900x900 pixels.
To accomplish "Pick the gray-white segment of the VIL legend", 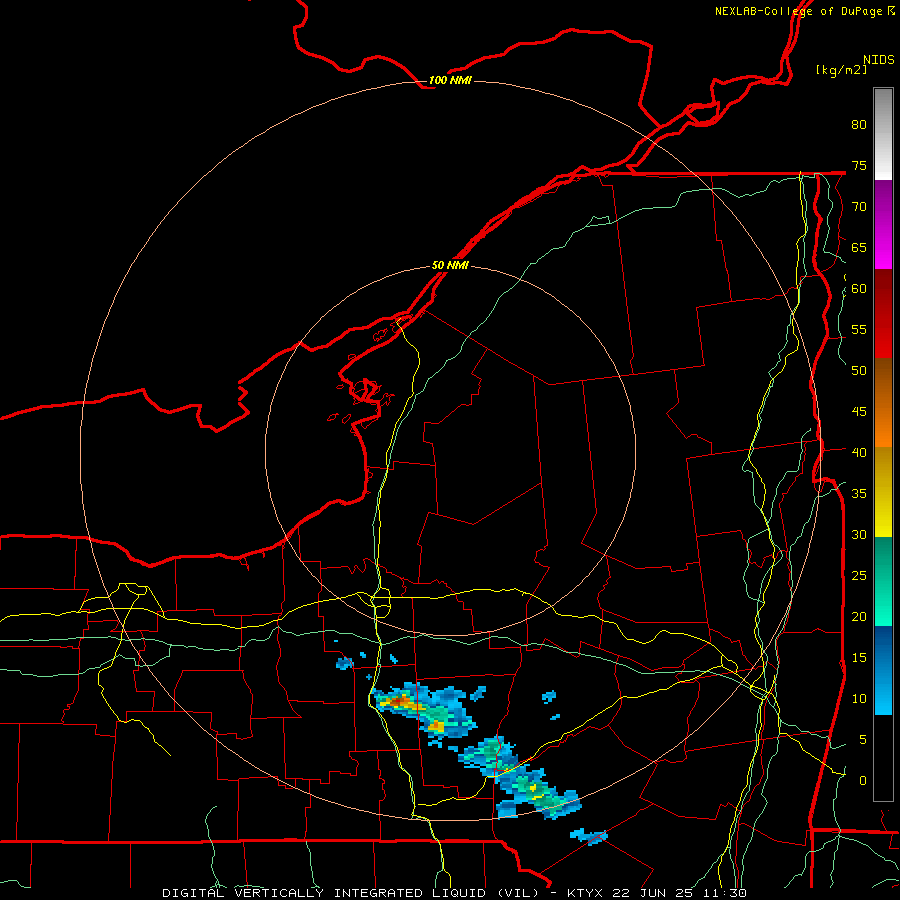I will click(x=883, y=134).
